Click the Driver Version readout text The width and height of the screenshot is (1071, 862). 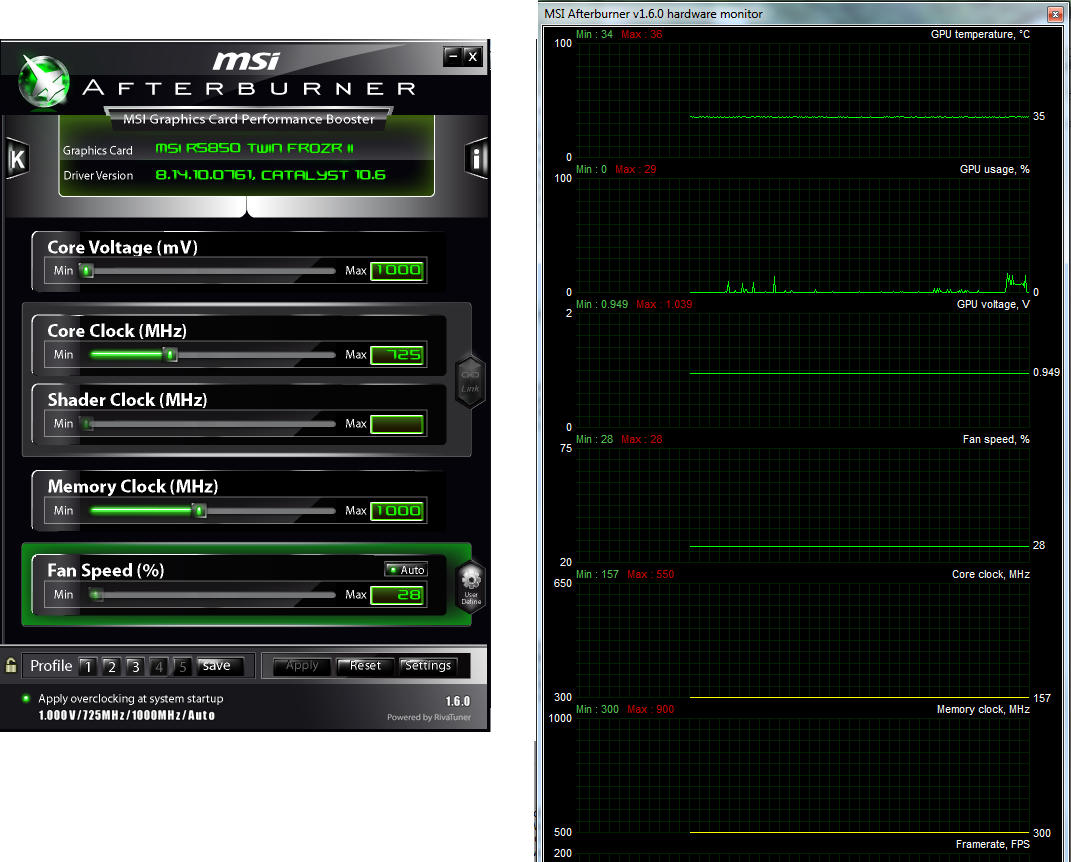point(270,175)
